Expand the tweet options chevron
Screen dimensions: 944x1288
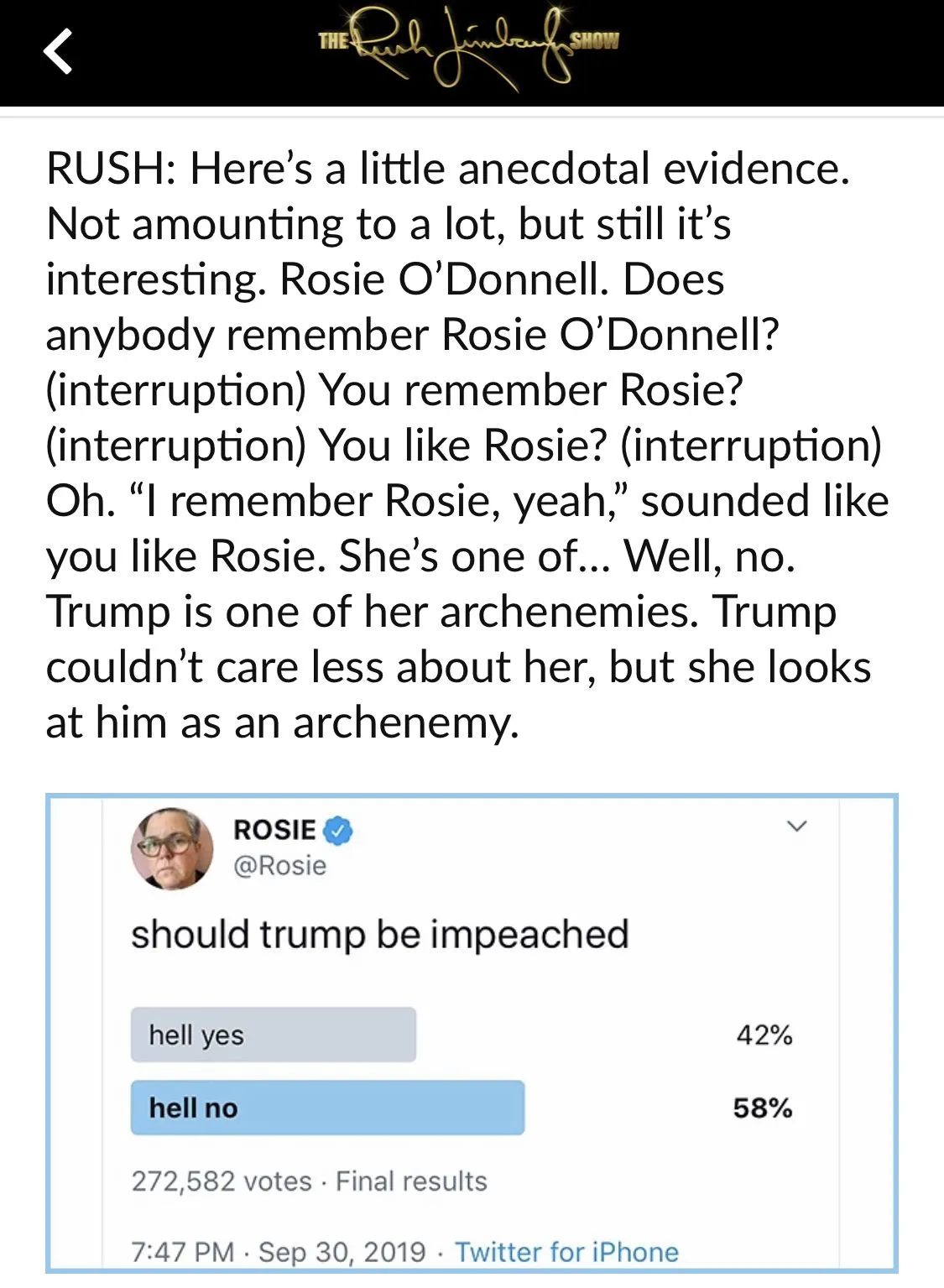click(796, 827)
